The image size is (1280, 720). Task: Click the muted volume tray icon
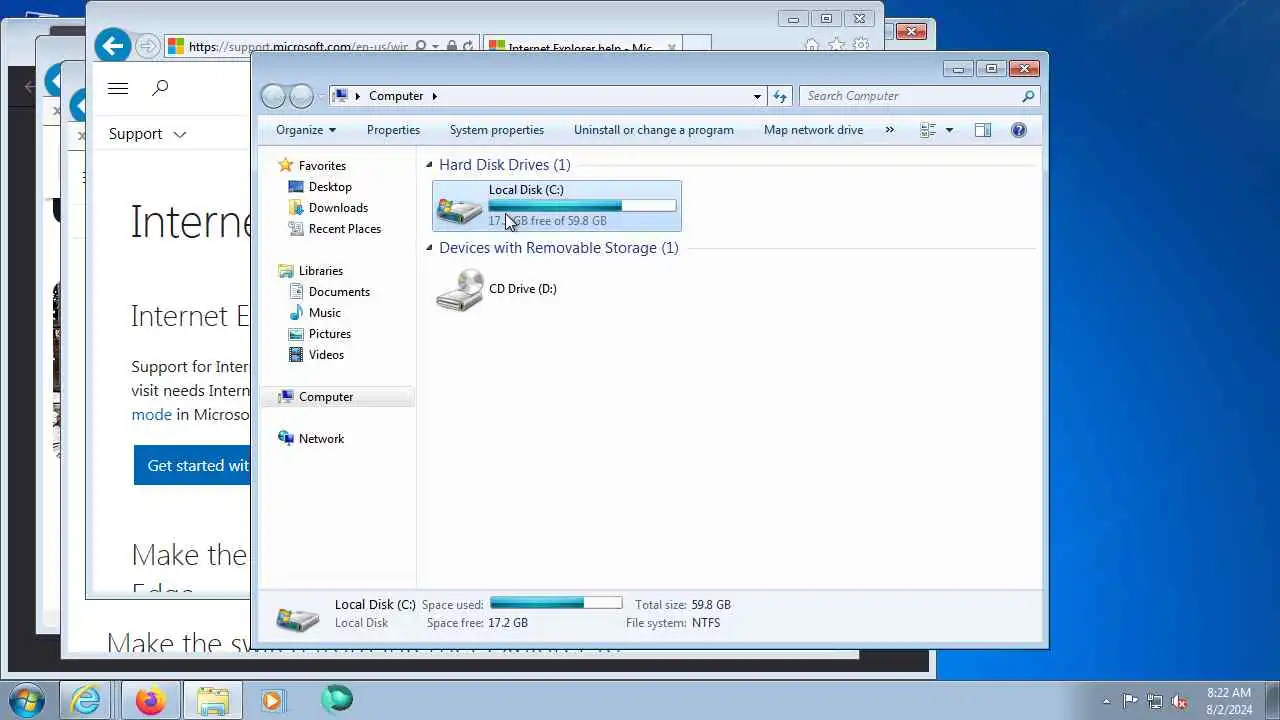1180,701
